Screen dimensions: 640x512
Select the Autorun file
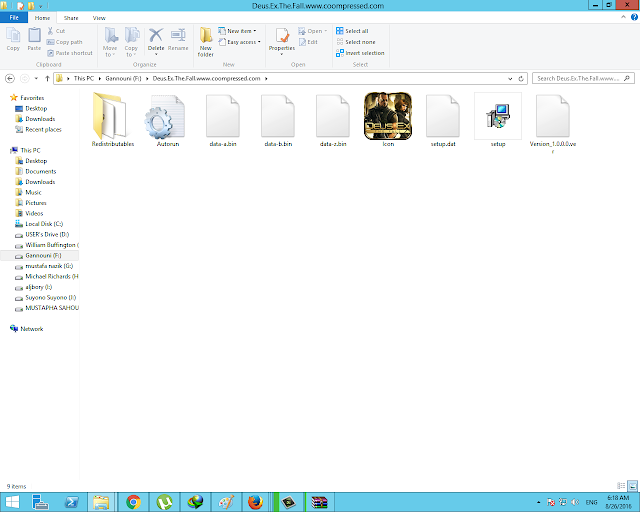coord(168,119)
